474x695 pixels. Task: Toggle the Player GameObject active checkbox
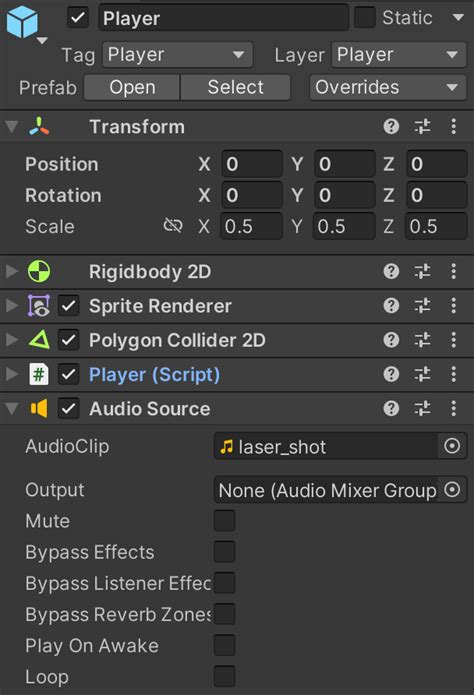coord(78,18)
